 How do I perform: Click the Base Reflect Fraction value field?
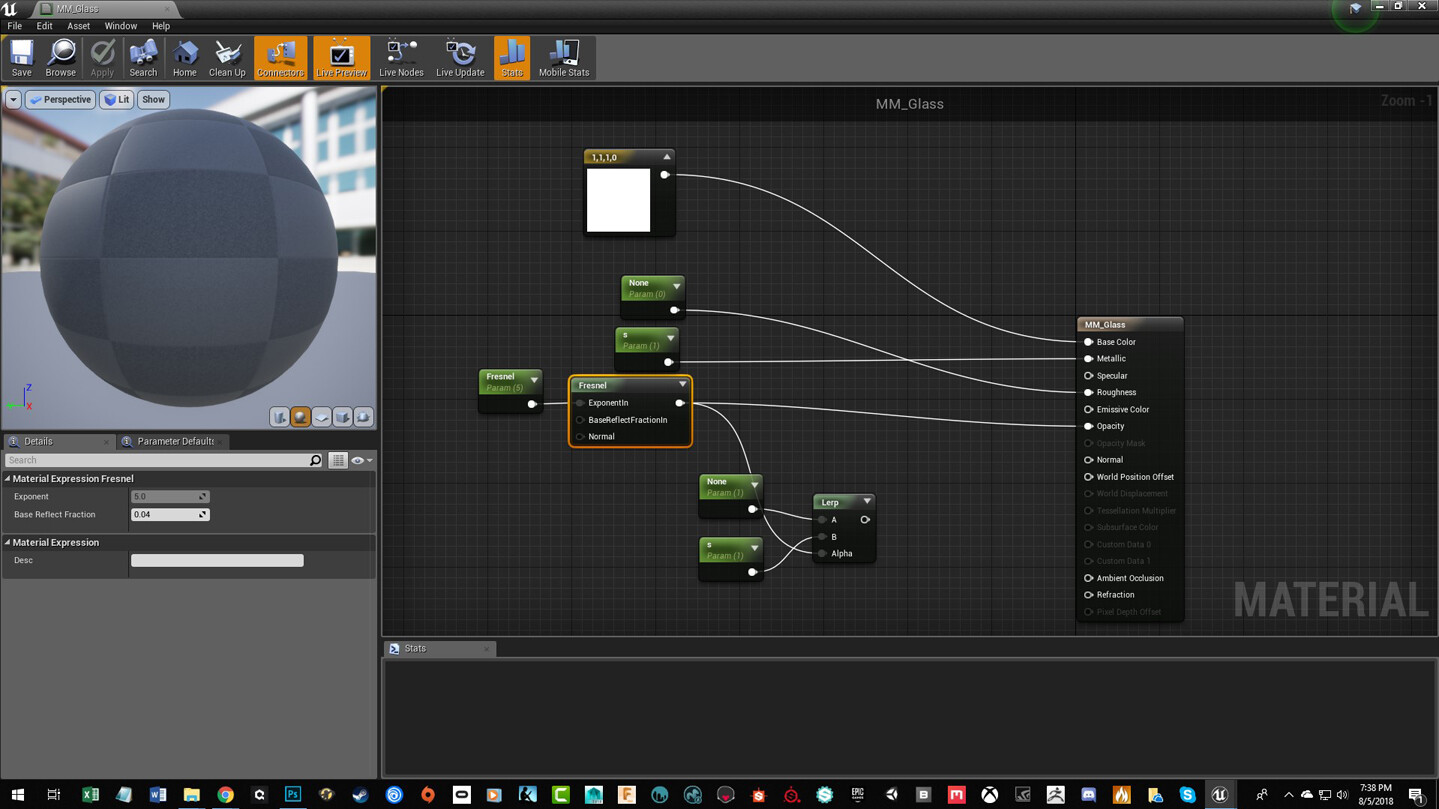(x=169, y=514)
